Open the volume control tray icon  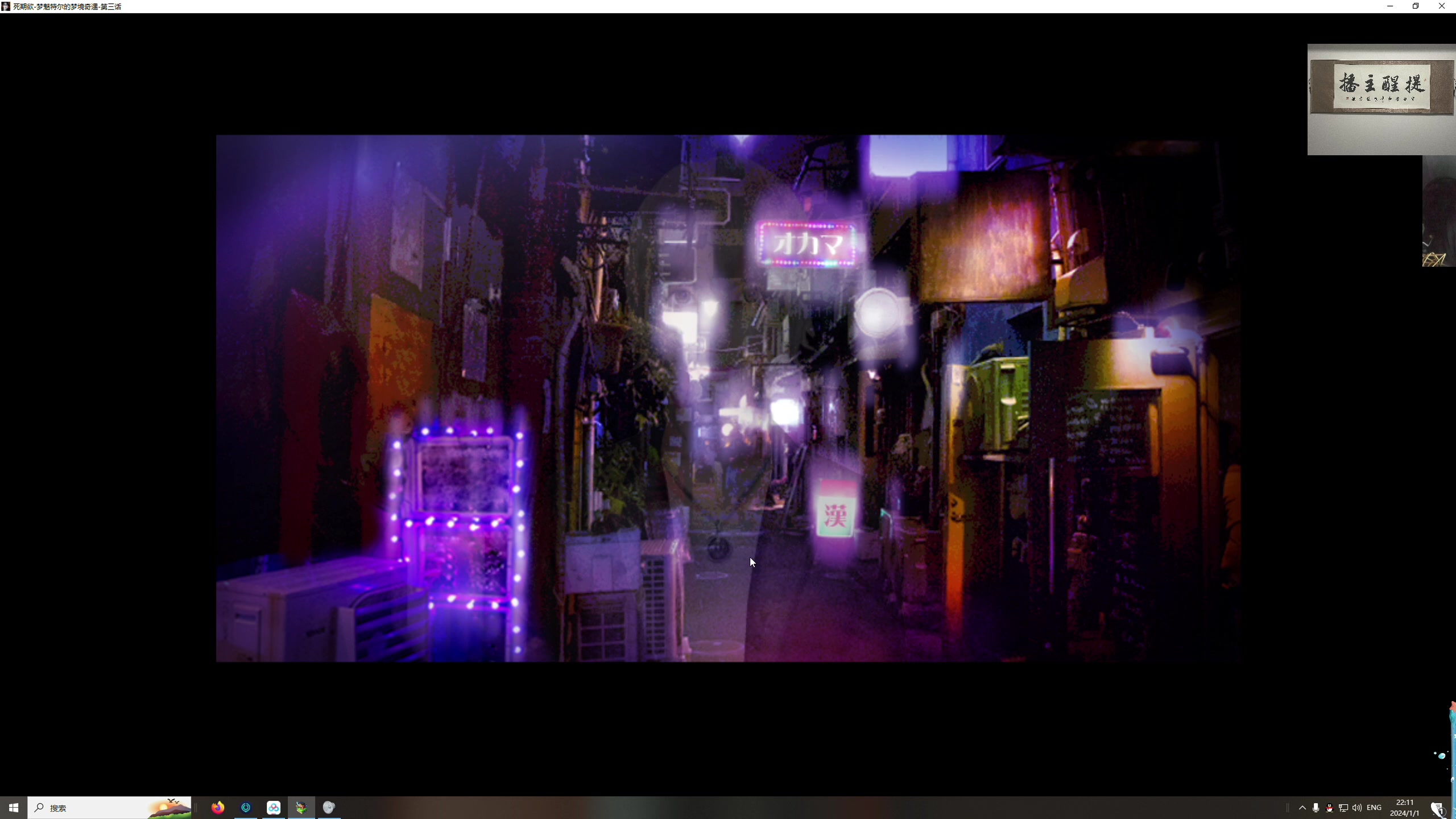click(1357, 808)
